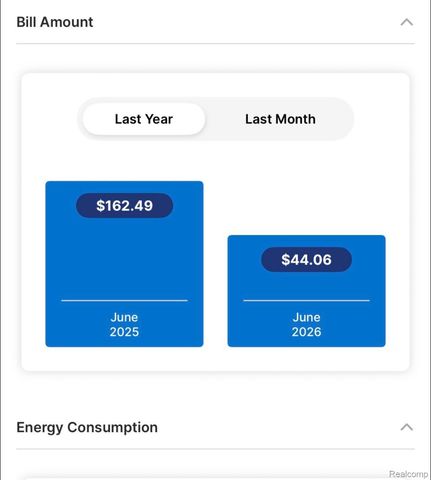
Task: Click the divider under Bill Amount heading
Action: pos(215,43)
